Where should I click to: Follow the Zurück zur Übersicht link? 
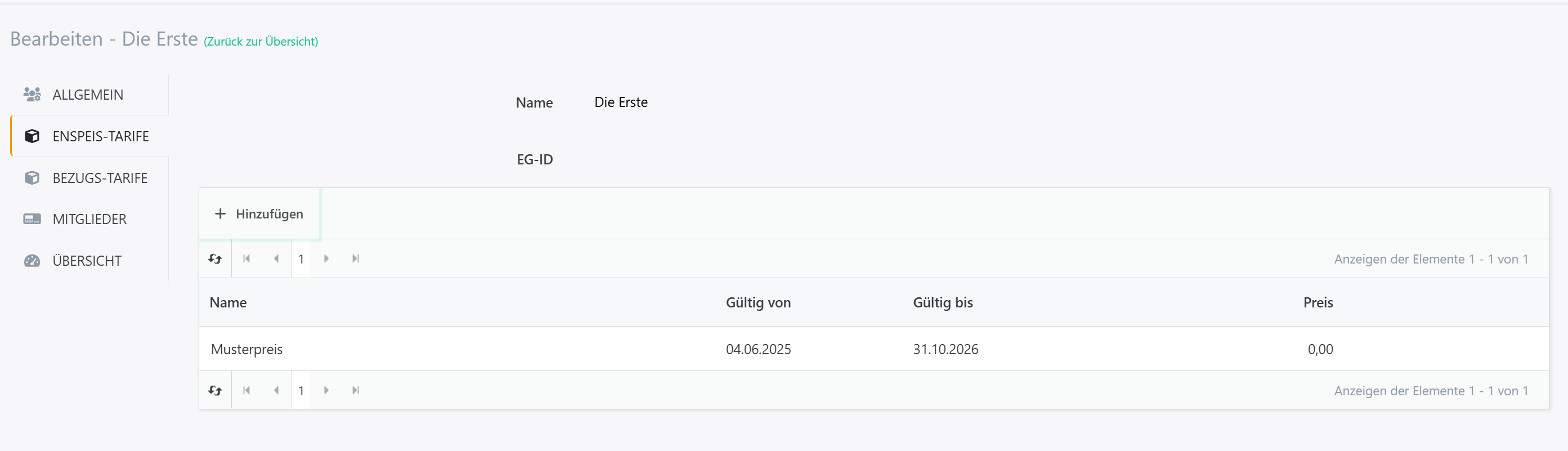coord(261,42)
